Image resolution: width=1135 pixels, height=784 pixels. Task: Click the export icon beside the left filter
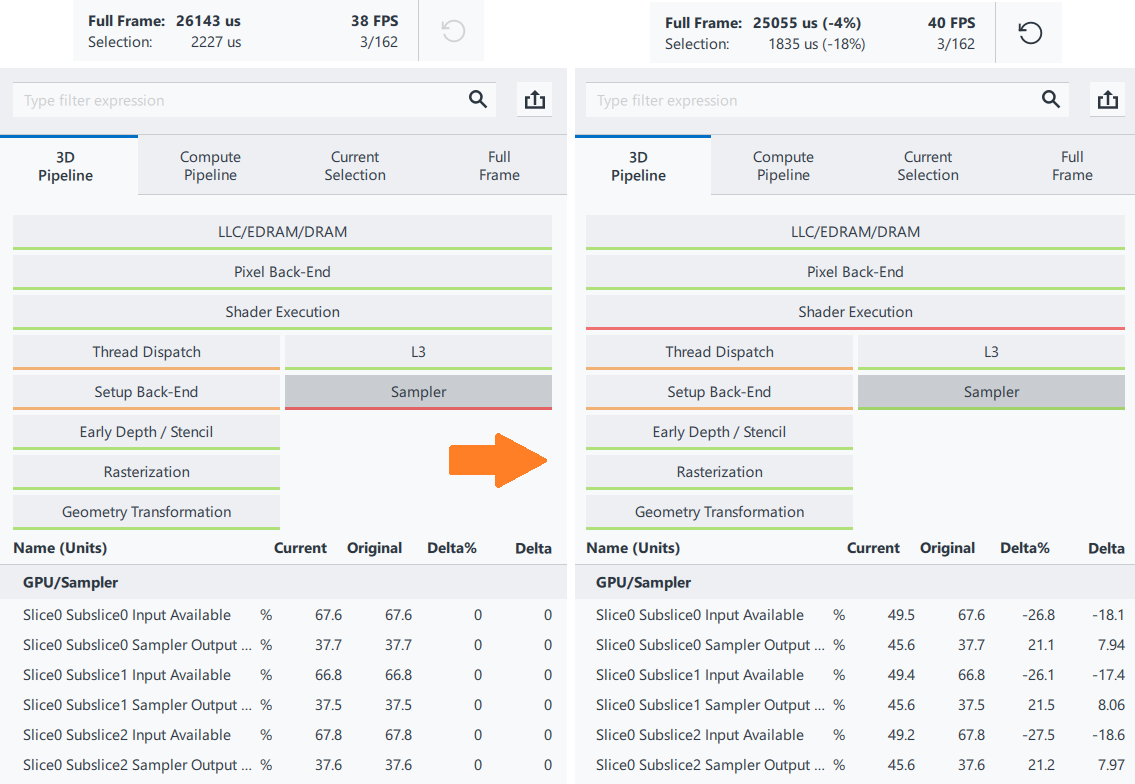point(535,100)
